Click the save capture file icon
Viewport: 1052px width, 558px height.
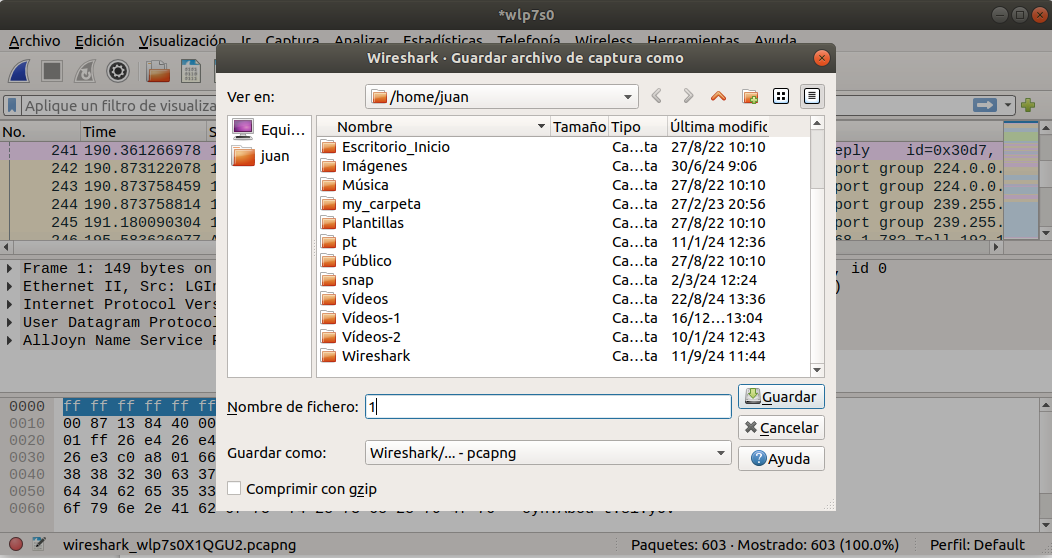point(191,71)
